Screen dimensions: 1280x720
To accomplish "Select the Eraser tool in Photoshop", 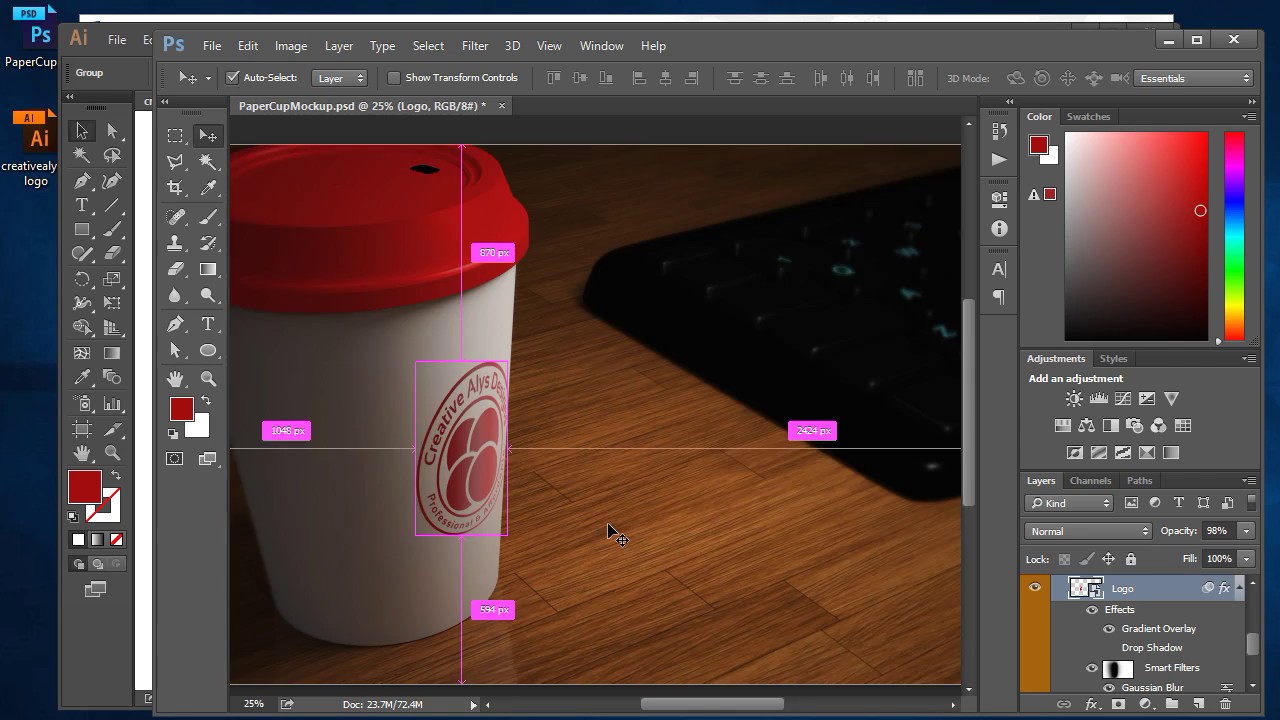I will (x=175, y=269).
